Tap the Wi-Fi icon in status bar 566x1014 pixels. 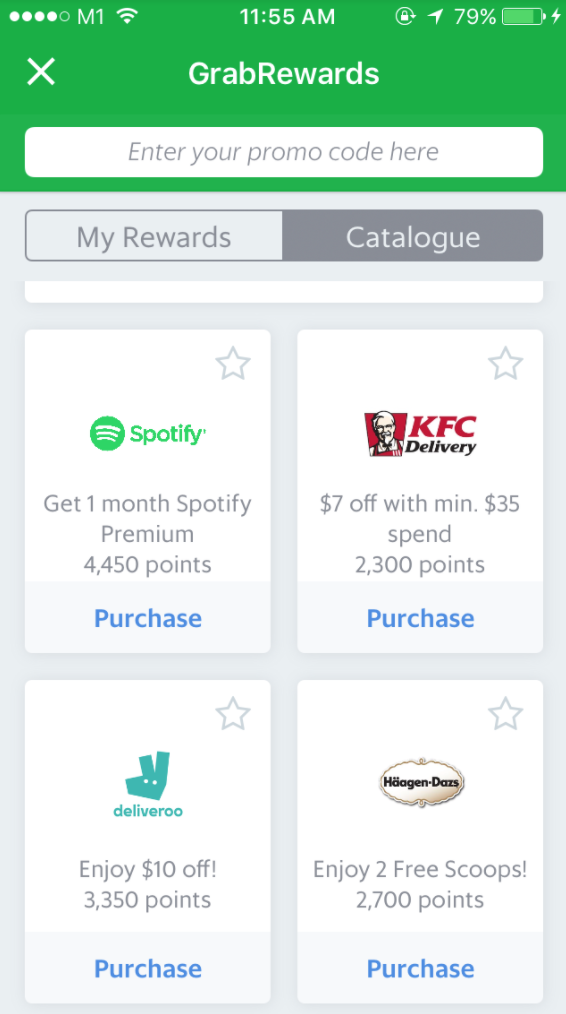[127, 16]
